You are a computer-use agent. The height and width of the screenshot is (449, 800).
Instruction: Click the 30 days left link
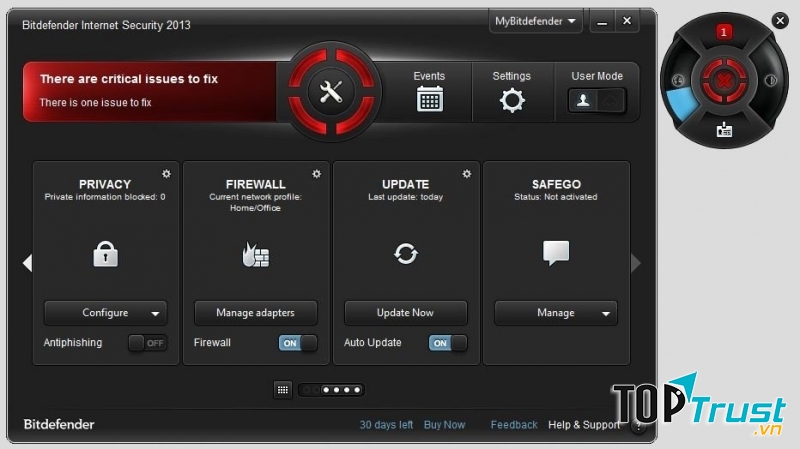pos(386,425)
